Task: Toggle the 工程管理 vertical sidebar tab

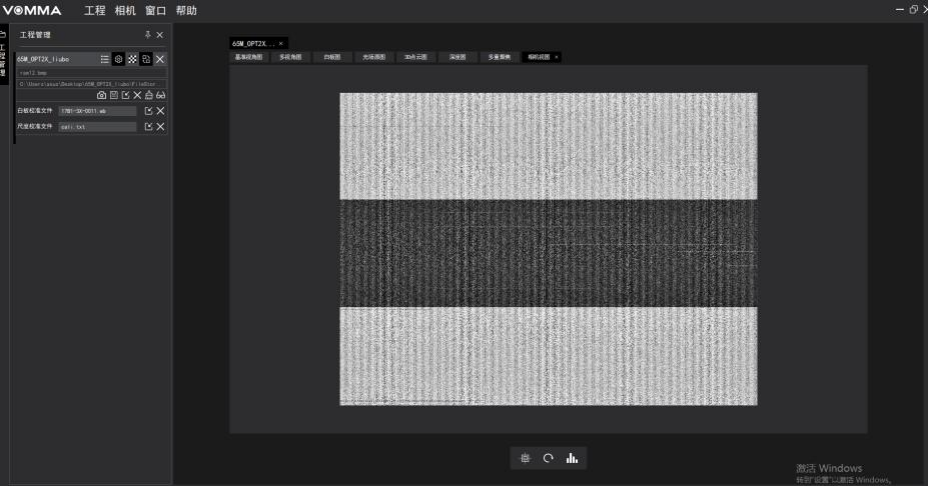Action: pos(3,58)
